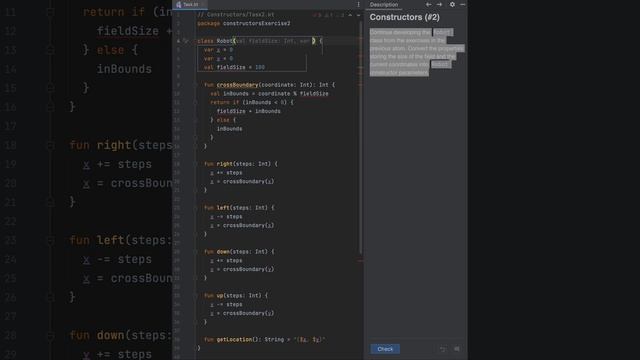Switch to the Description tab
The height and width of the screenshot is (360, 640).
pyautogui.click(x=384, y=4)
